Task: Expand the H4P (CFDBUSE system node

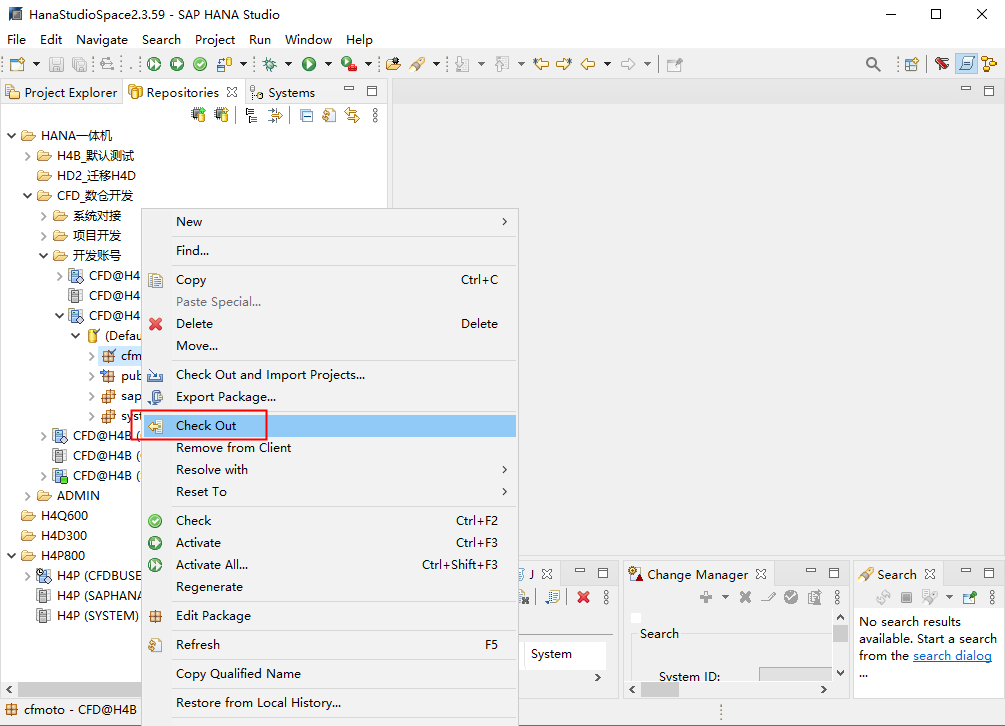Action: (x=27, y=576)
